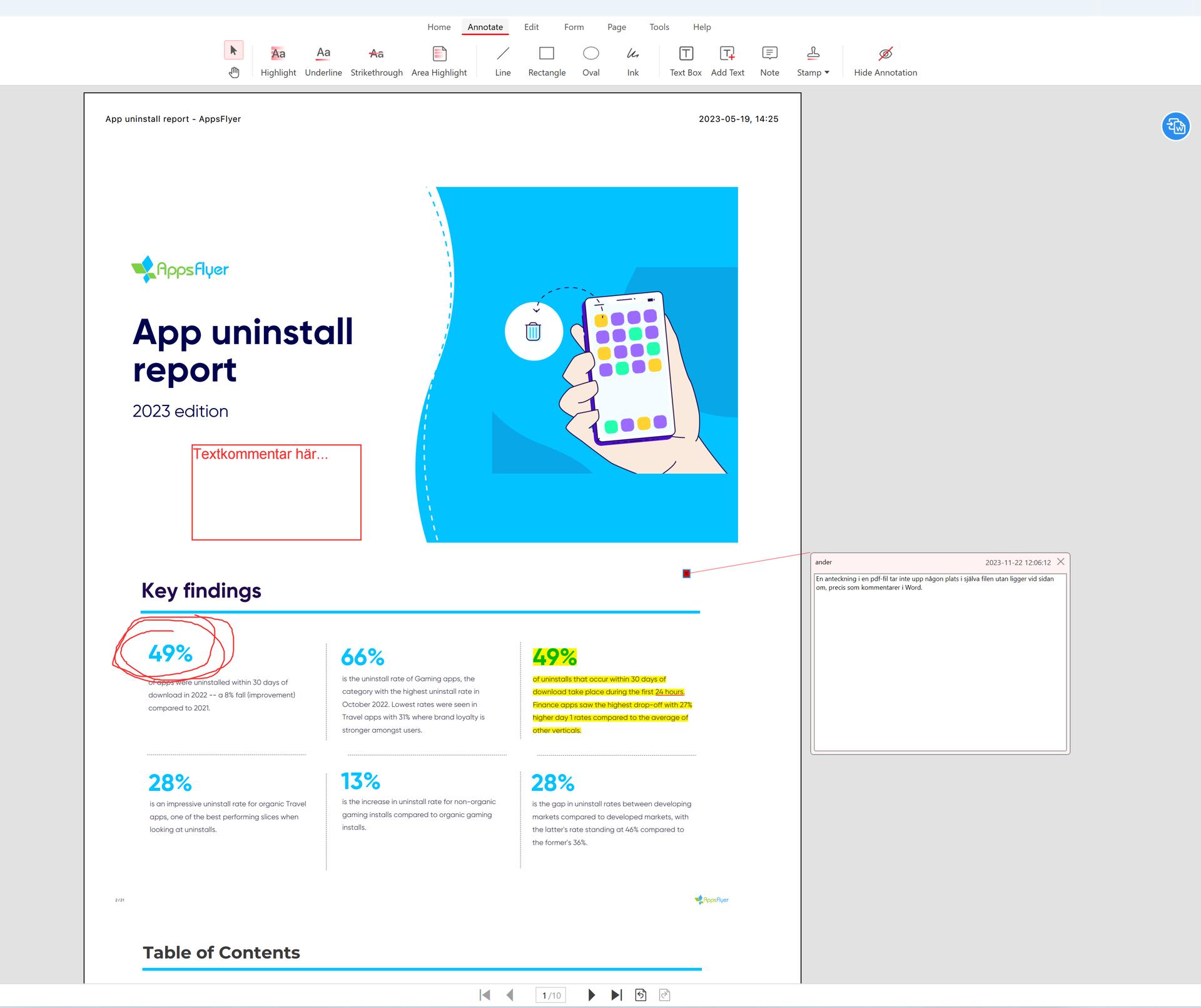Image resolution: width=1201 pixels, height=1008 pixels.
Task: Switch to the Tools tab
Action: [x=659, y=27]
